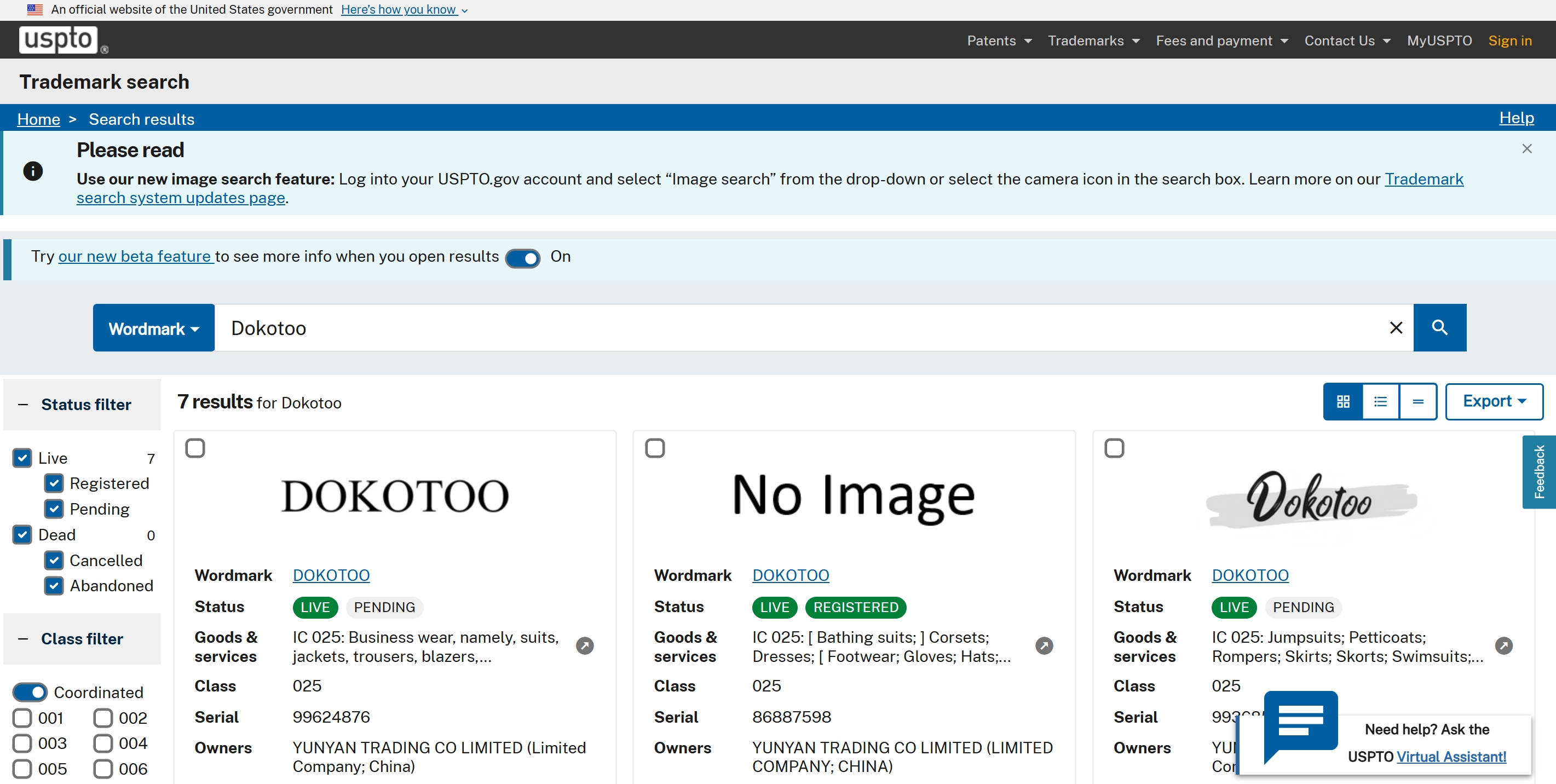This screenshot has height=784, width=1556.
Task: Uncheck the Pending status filter
Action: point(54,509)
